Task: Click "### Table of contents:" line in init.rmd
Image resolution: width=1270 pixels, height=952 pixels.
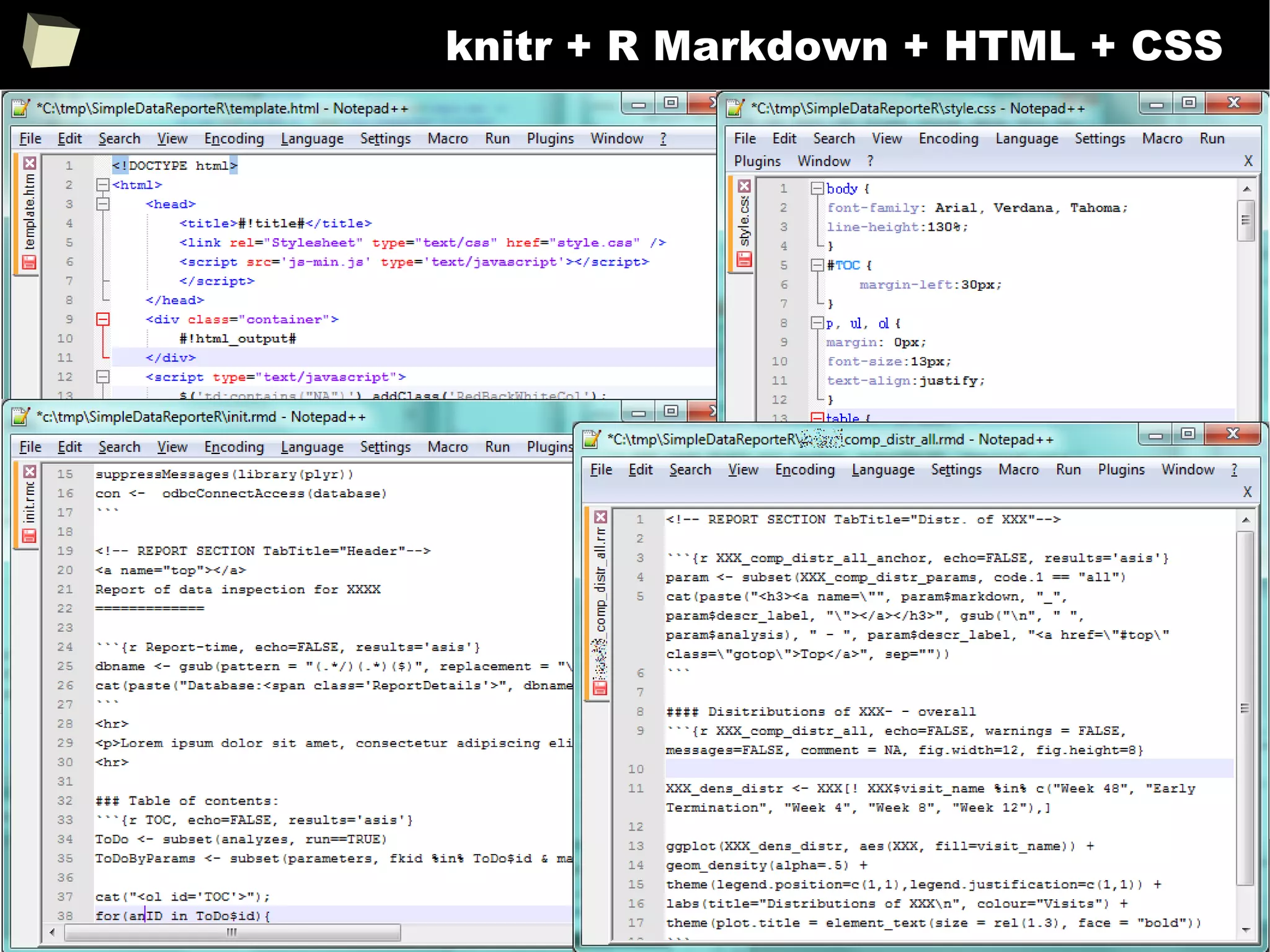Action: [187, 801]
